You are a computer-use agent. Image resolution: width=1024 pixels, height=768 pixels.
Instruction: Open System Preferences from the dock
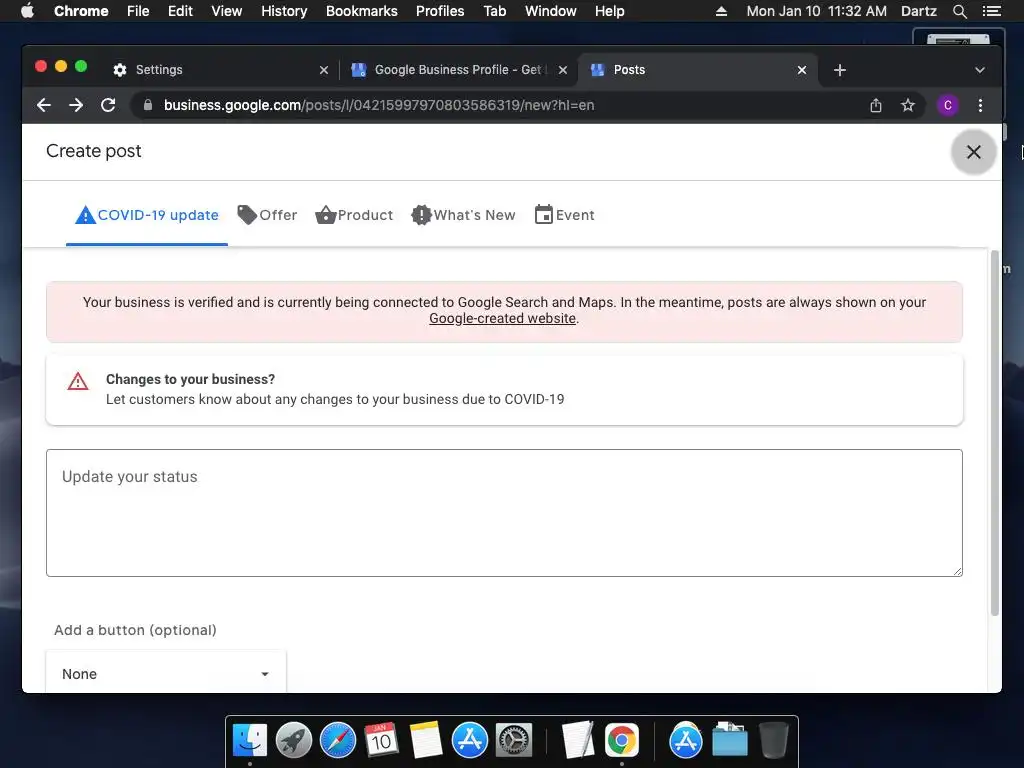(514, 741)
